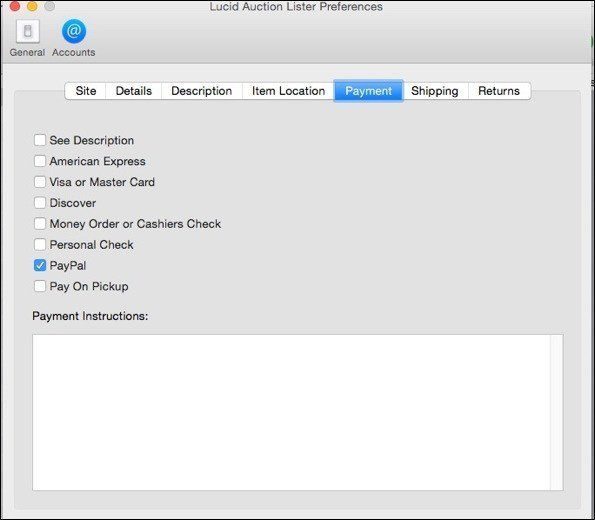Tick Visa or Master Card checkbox
This screenshot has height=520, width=595.
tap(40, 182)
